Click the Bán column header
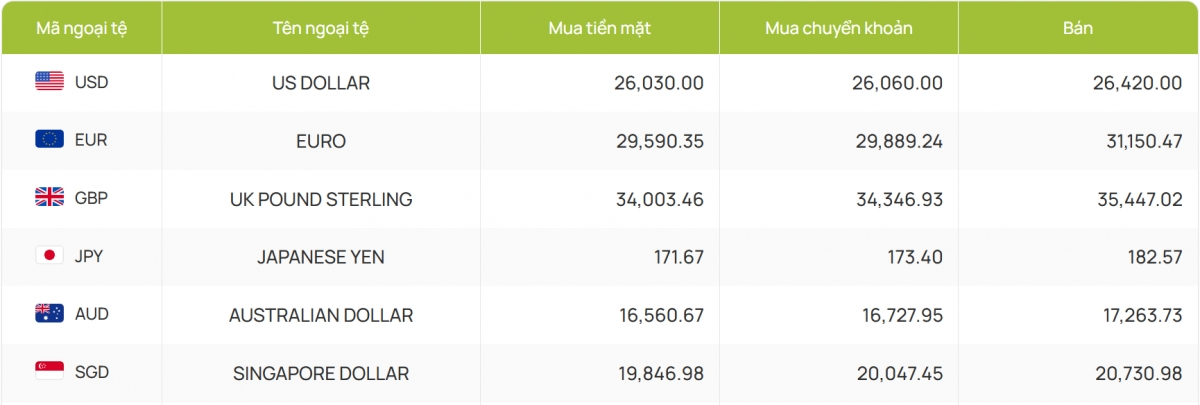This screenshot has width=1200, height=405. [x=1079, y=28]
